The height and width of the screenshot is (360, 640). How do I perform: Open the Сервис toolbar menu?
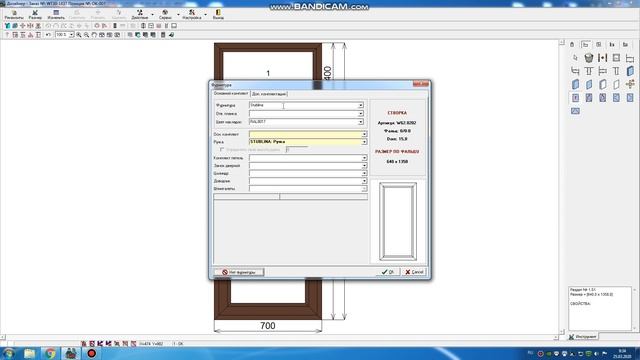[x=165, y=15]
